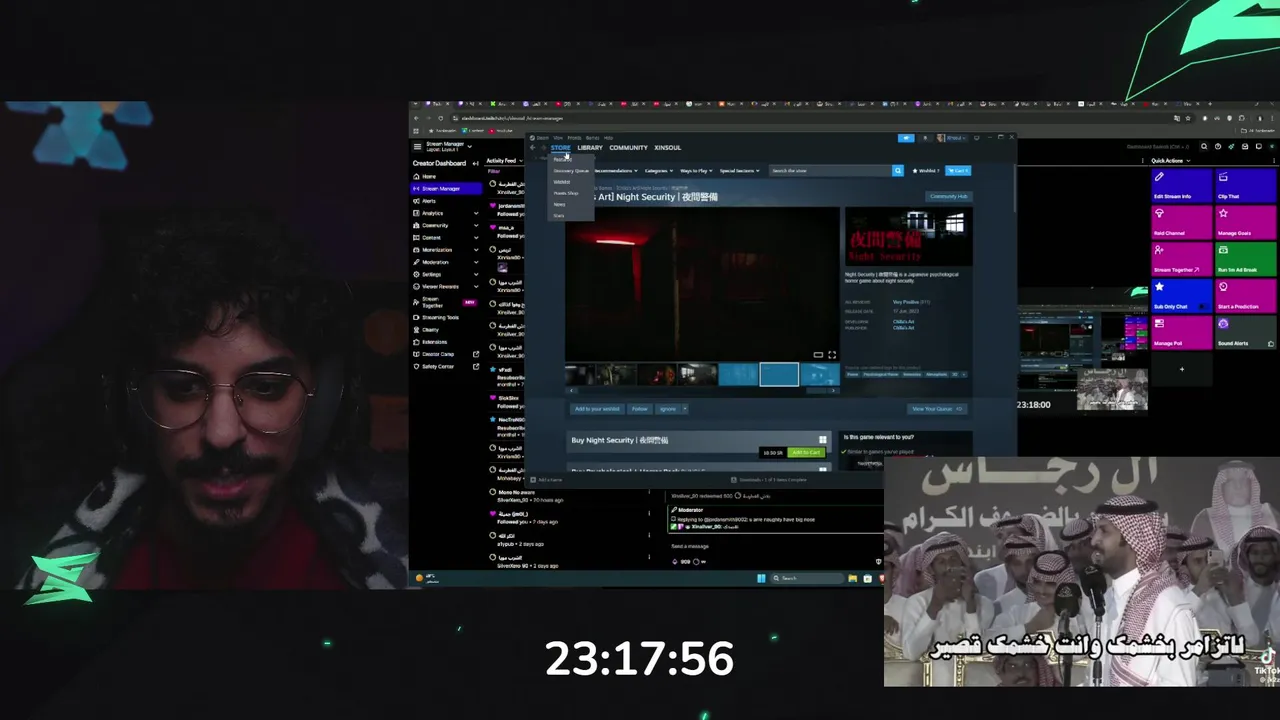Click the fullscreen icon on the game video
This screenshot has height=720, width=1280.
coord(832,355)
